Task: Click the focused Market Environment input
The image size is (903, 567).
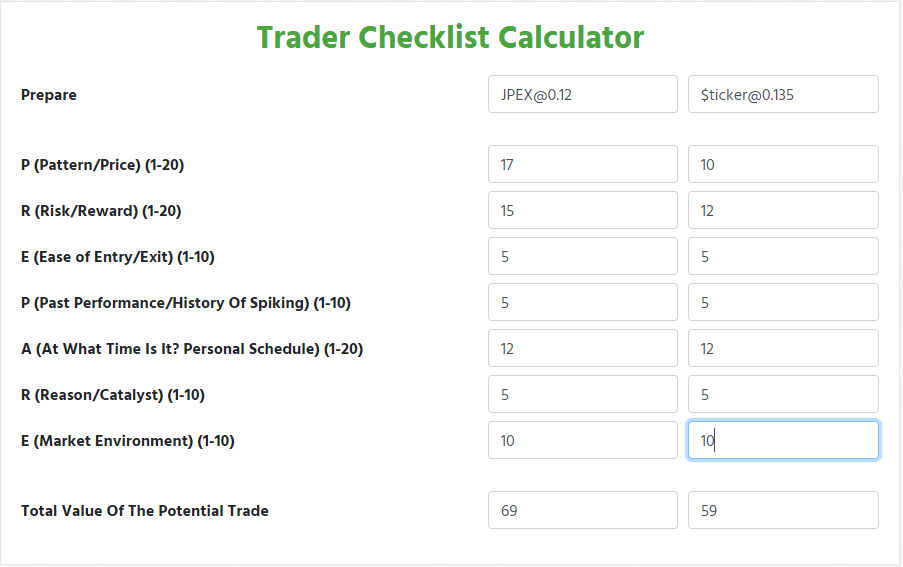Action: coord(783,440)
